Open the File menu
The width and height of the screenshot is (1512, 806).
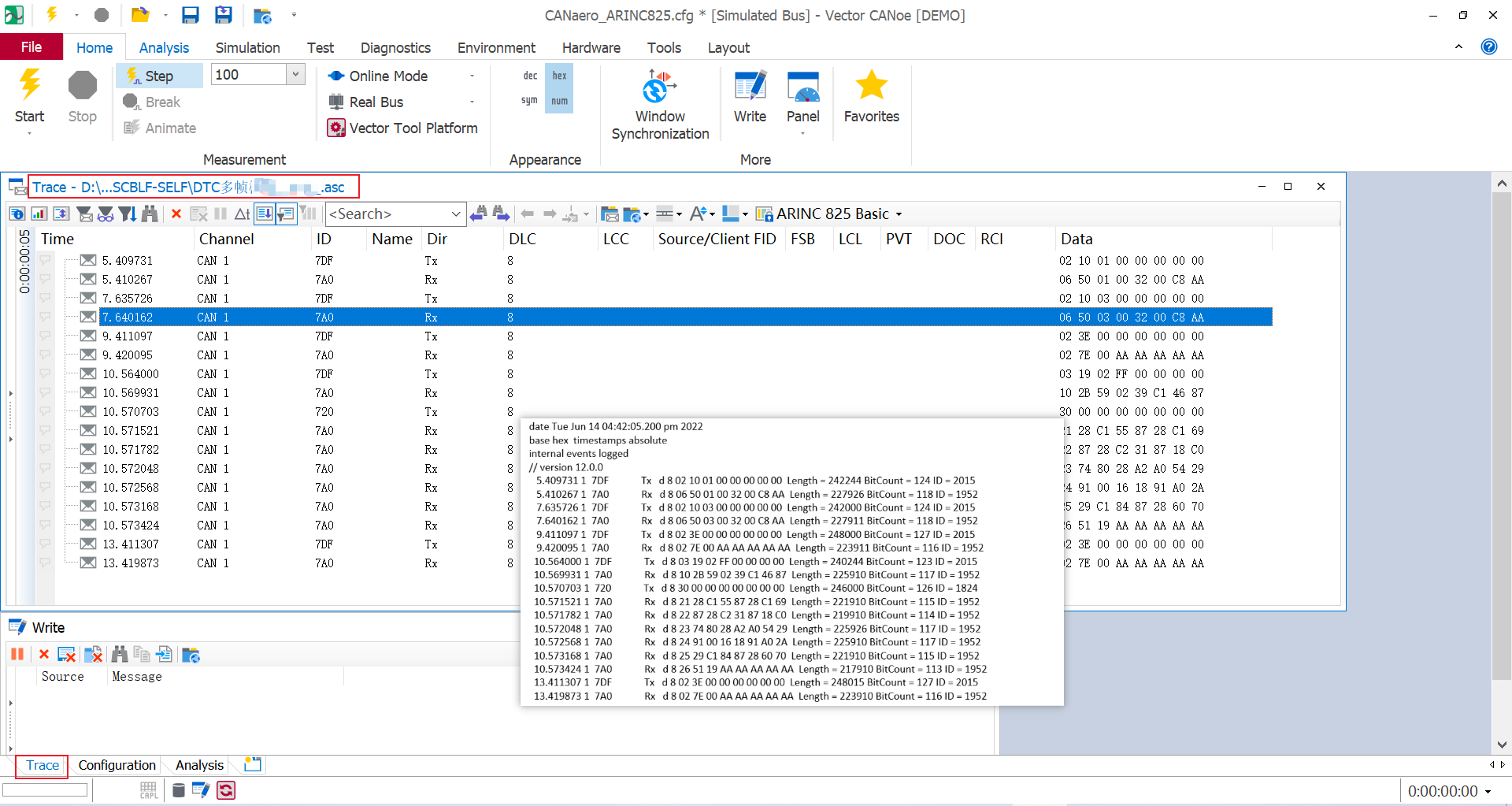31,47
